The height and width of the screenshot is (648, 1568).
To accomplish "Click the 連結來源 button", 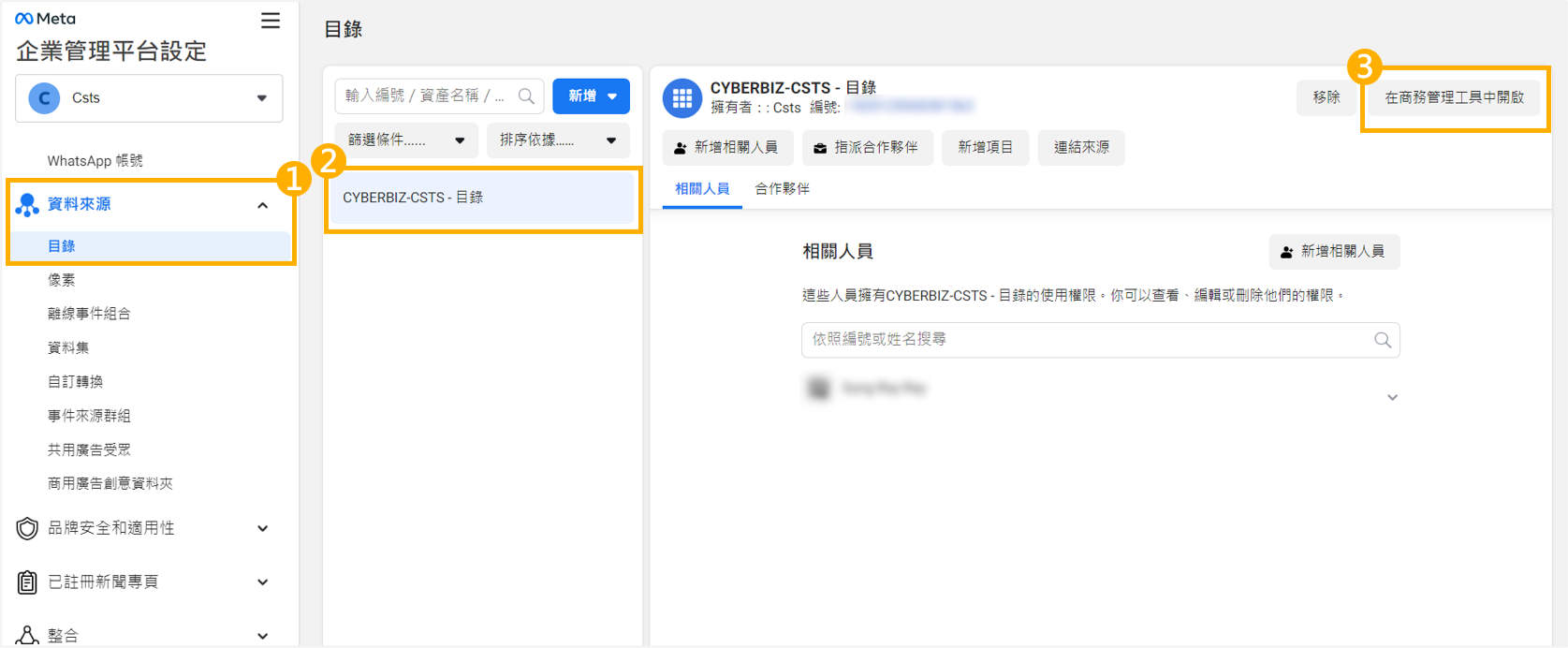I will click(x=1081, y=148).
